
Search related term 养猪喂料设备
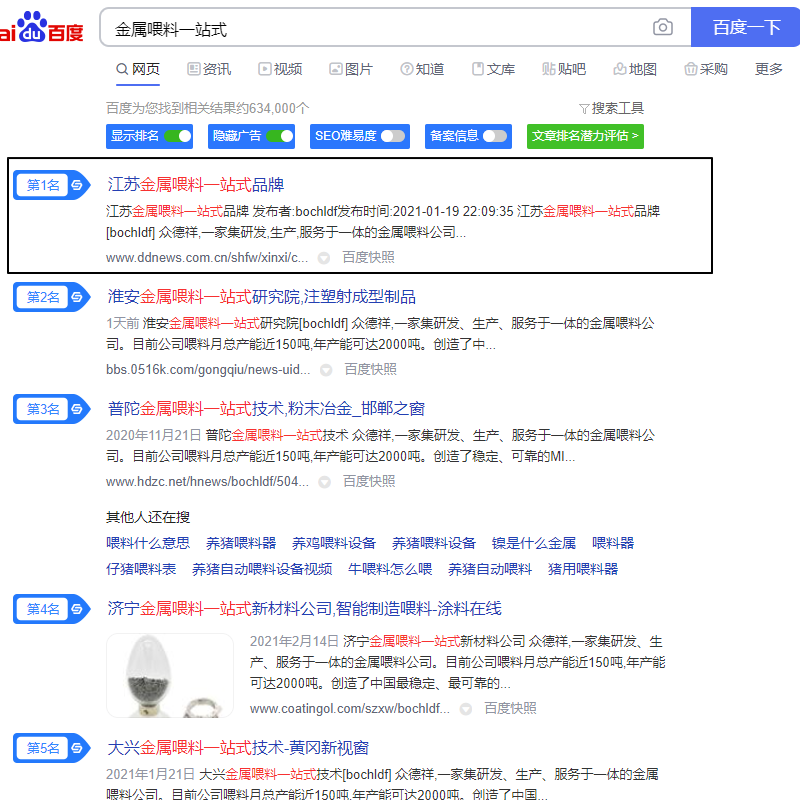[x=434, y=543]
